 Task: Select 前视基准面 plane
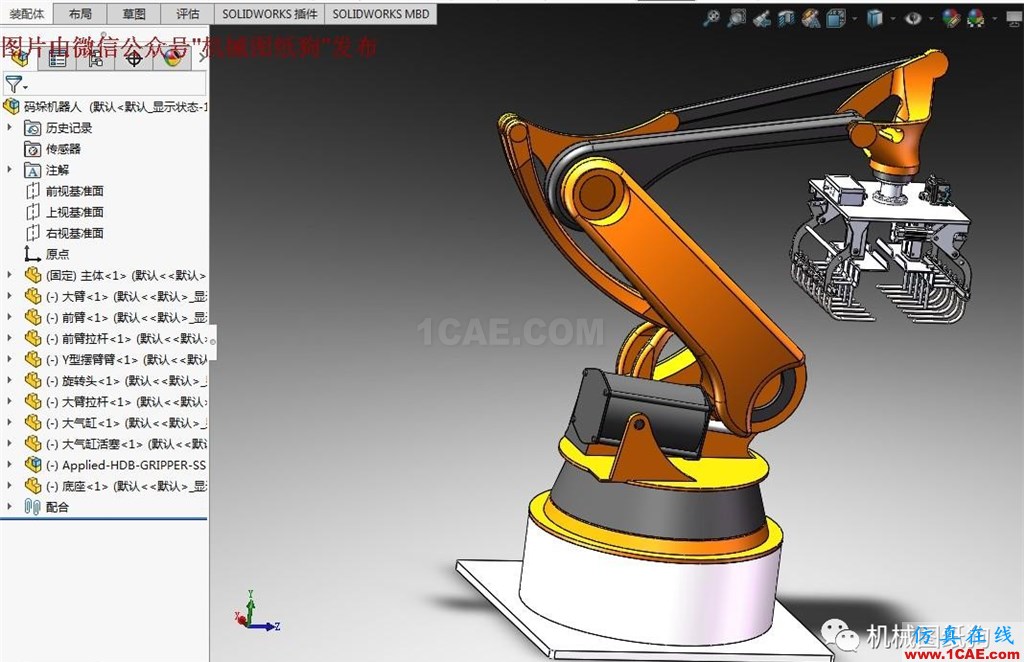(65, 191)
